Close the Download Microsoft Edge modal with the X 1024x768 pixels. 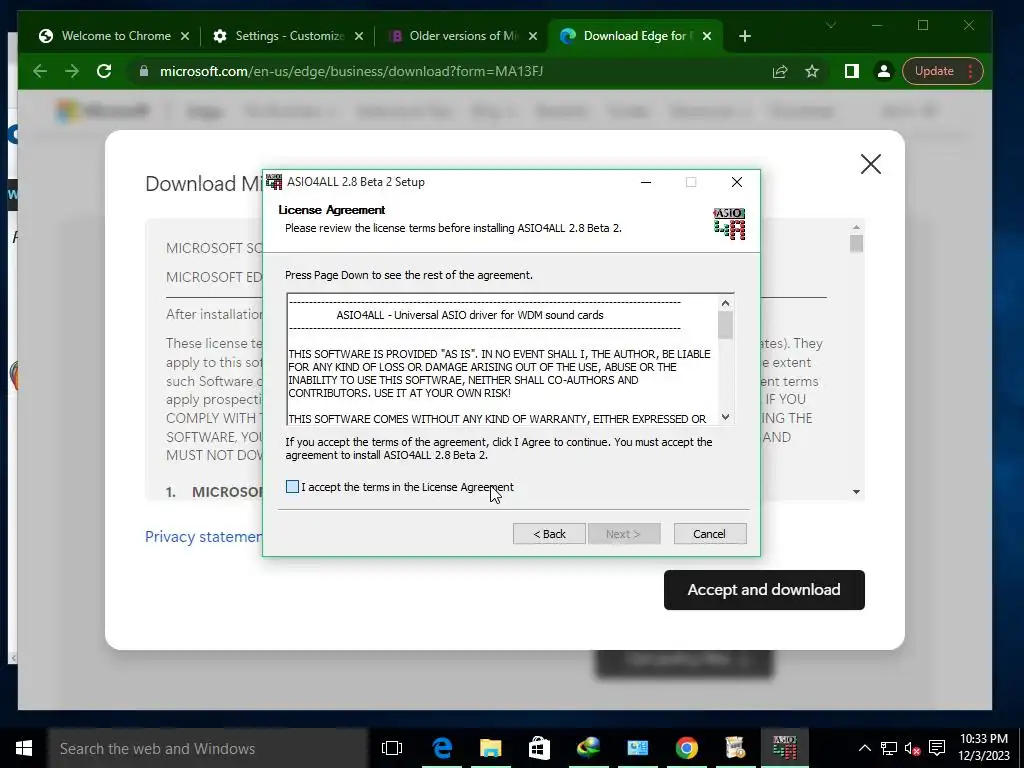871,164
